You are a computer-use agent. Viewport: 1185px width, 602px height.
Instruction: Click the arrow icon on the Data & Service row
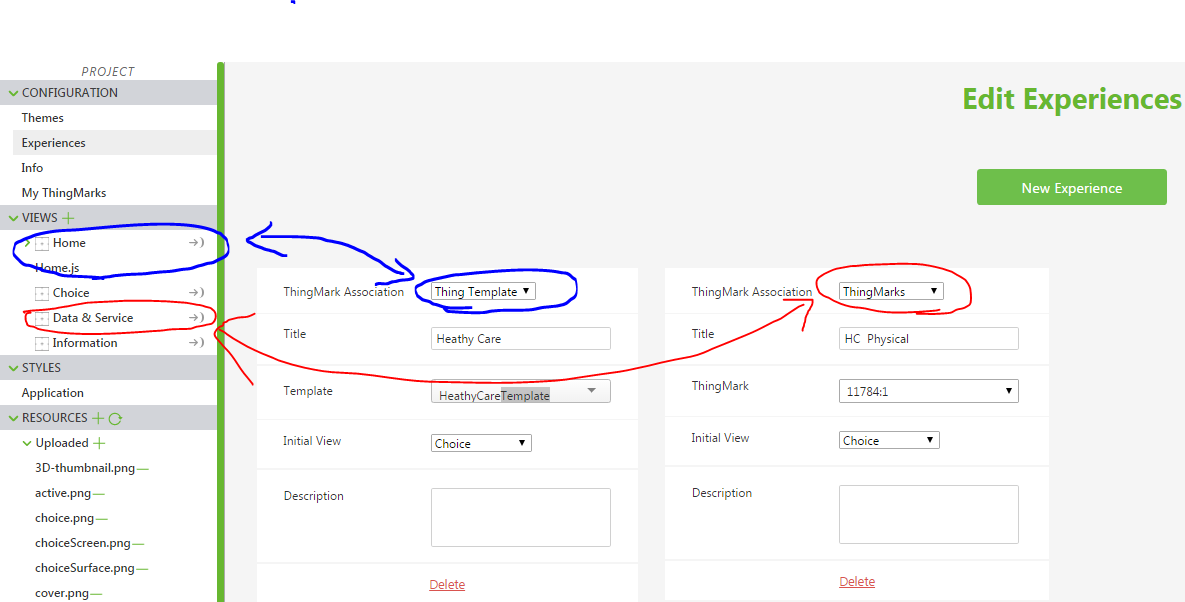pyautogui.click(x=196, y=317)
